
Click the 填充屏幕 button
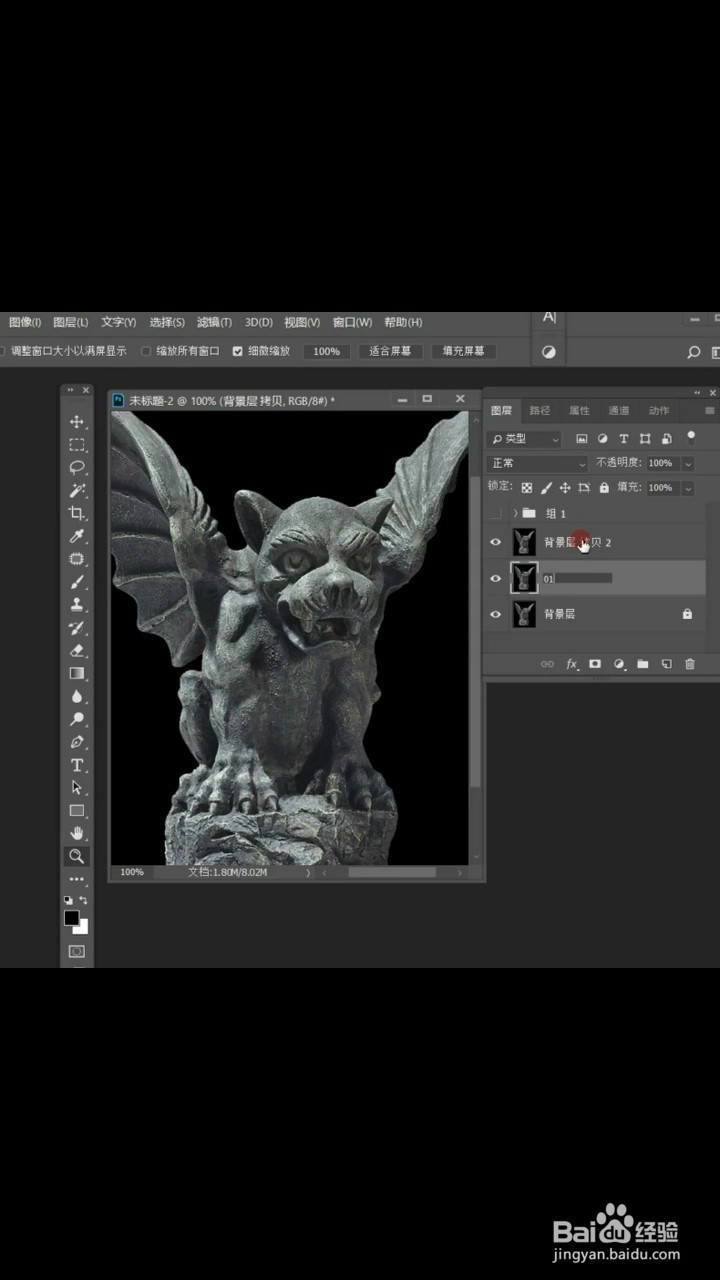pyautogui.click(x=463, y=351)
